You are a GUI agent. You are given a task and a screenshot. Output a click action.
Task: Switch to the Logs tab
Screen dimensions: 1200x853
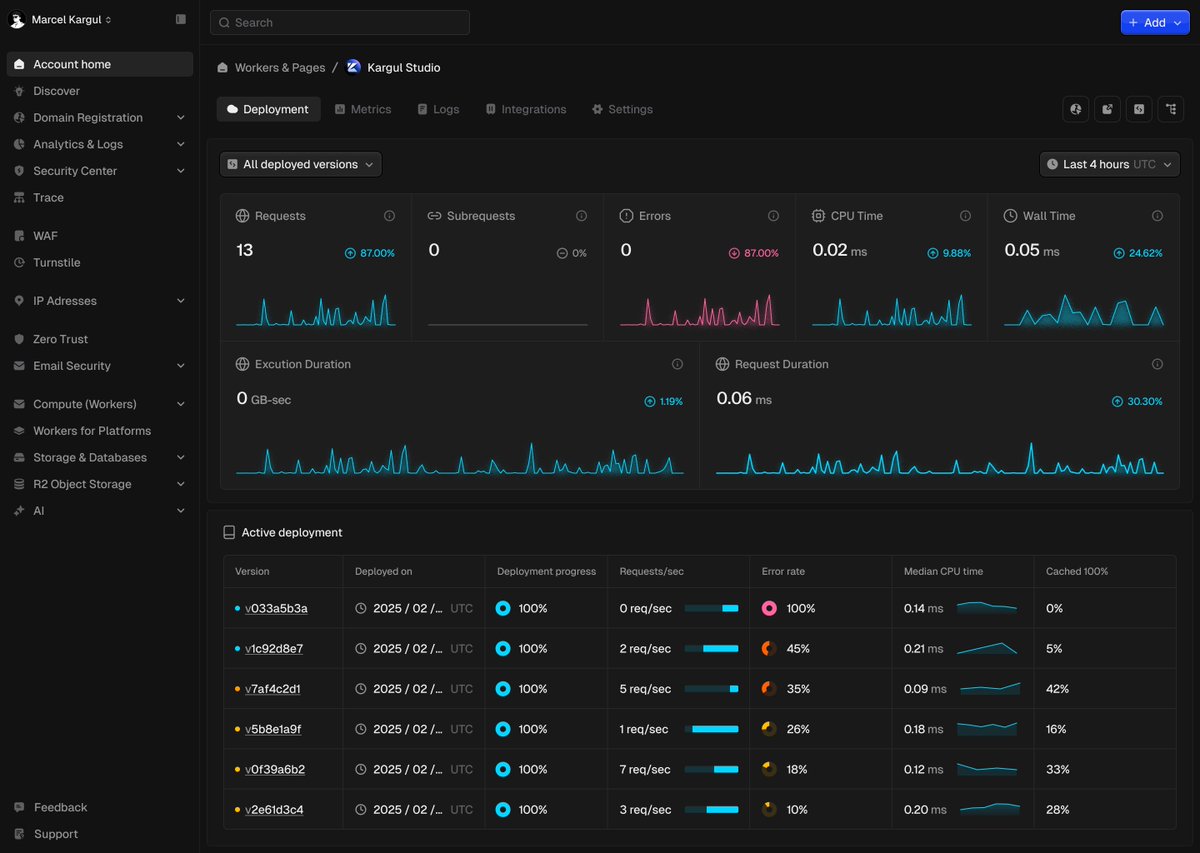coord(438,109)
